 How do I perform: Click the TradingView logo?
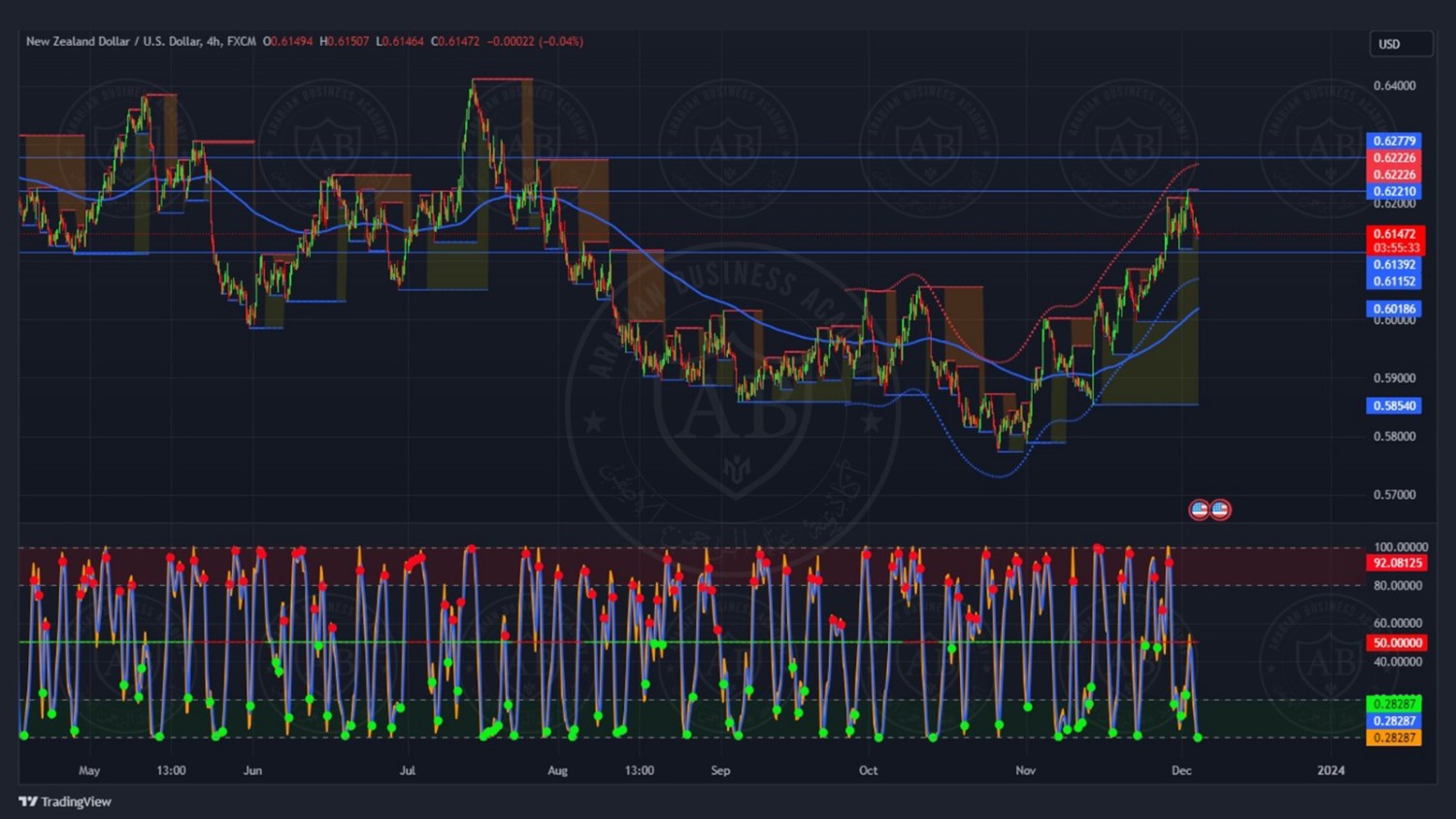[65, 802]
